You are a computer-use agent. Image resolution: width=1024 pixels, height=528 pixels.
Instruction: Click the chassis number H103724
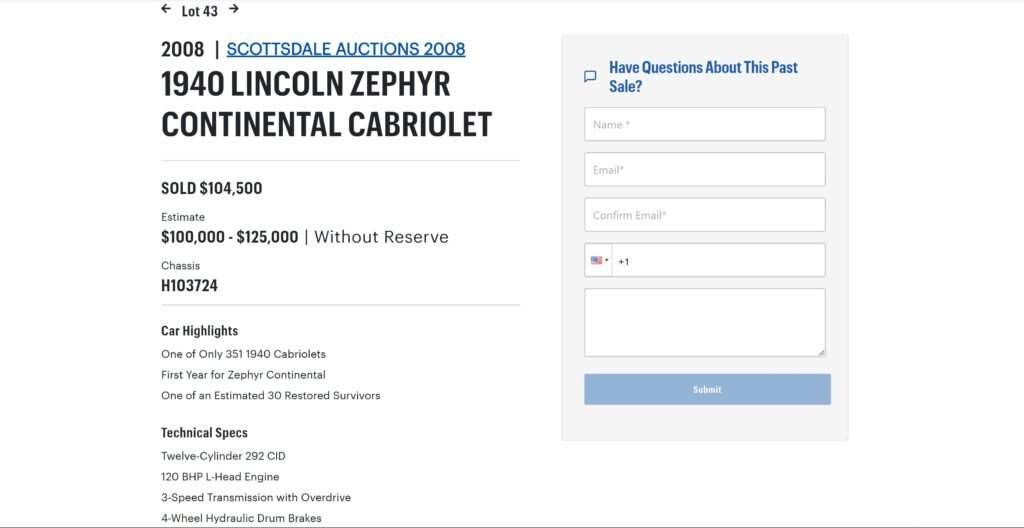(x=189, y=286)
